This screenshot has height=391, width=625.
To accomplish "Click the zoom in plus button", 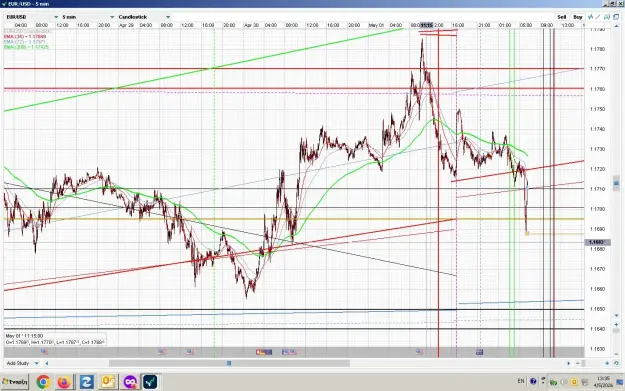I will (x=607, y=363).
